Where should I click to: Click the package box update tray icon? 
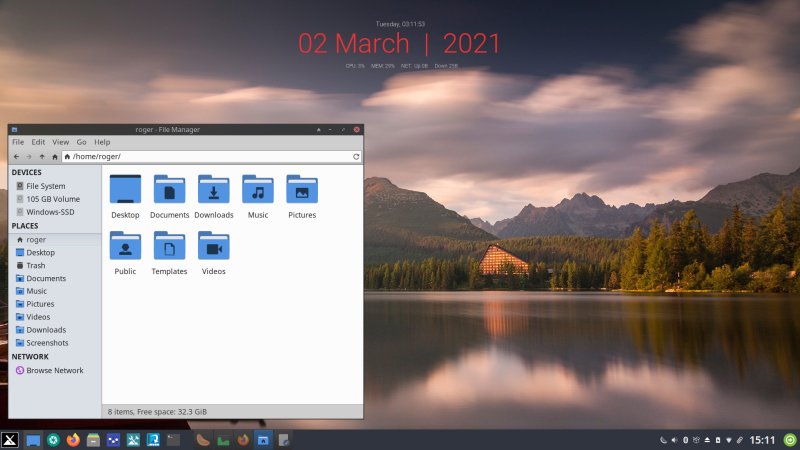[x=696, y=440]
